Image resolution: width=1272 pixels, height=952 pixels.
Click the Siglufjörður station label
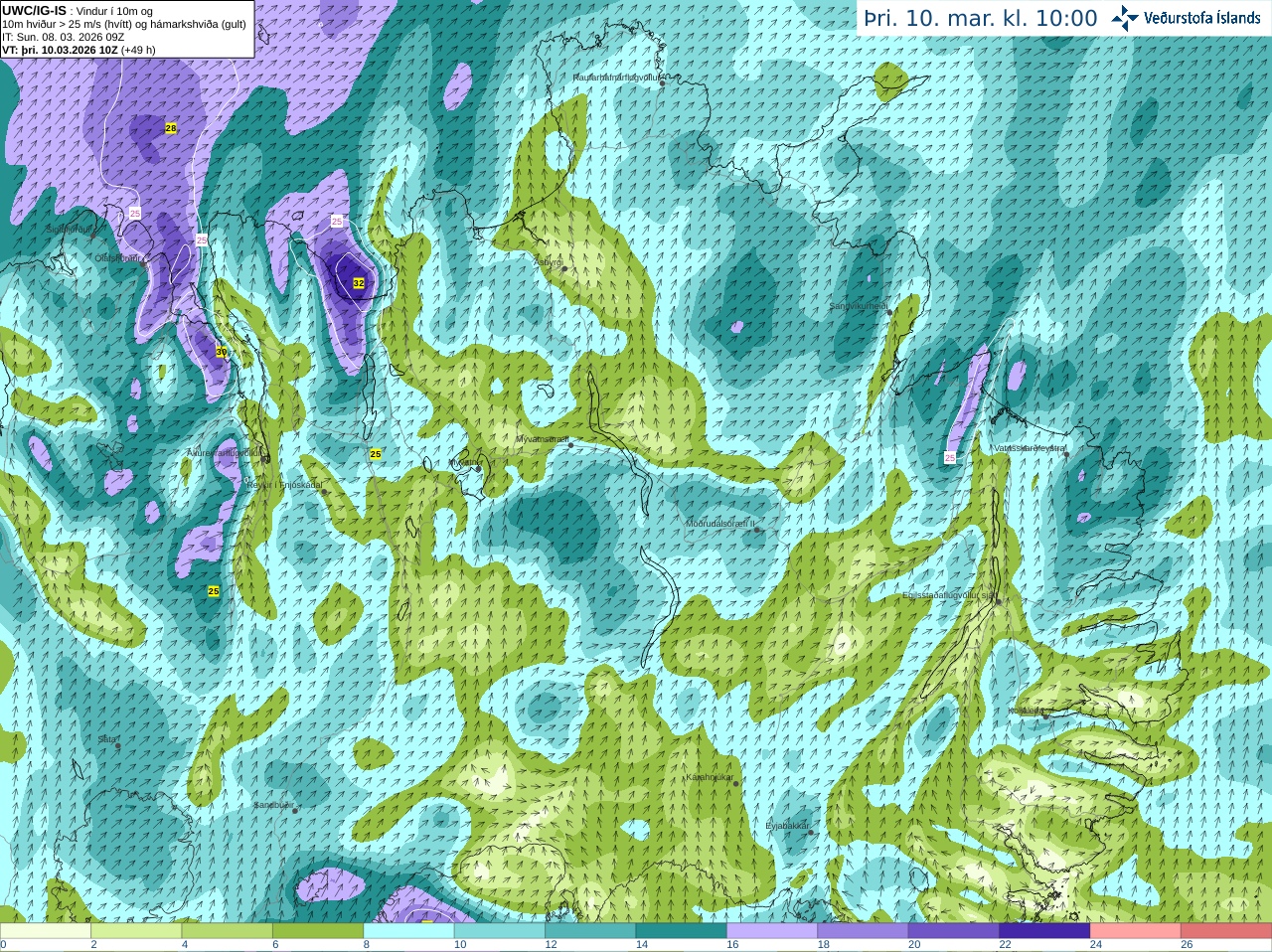[70, 230]
